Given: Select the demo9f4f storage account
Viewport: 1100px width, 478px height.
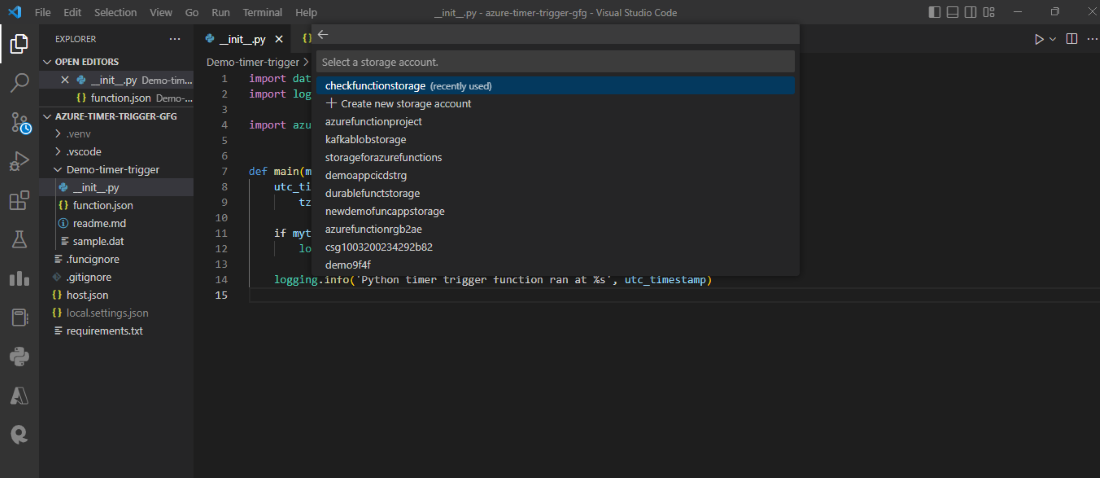Looking at the screenshot, I should click(555, 265).
